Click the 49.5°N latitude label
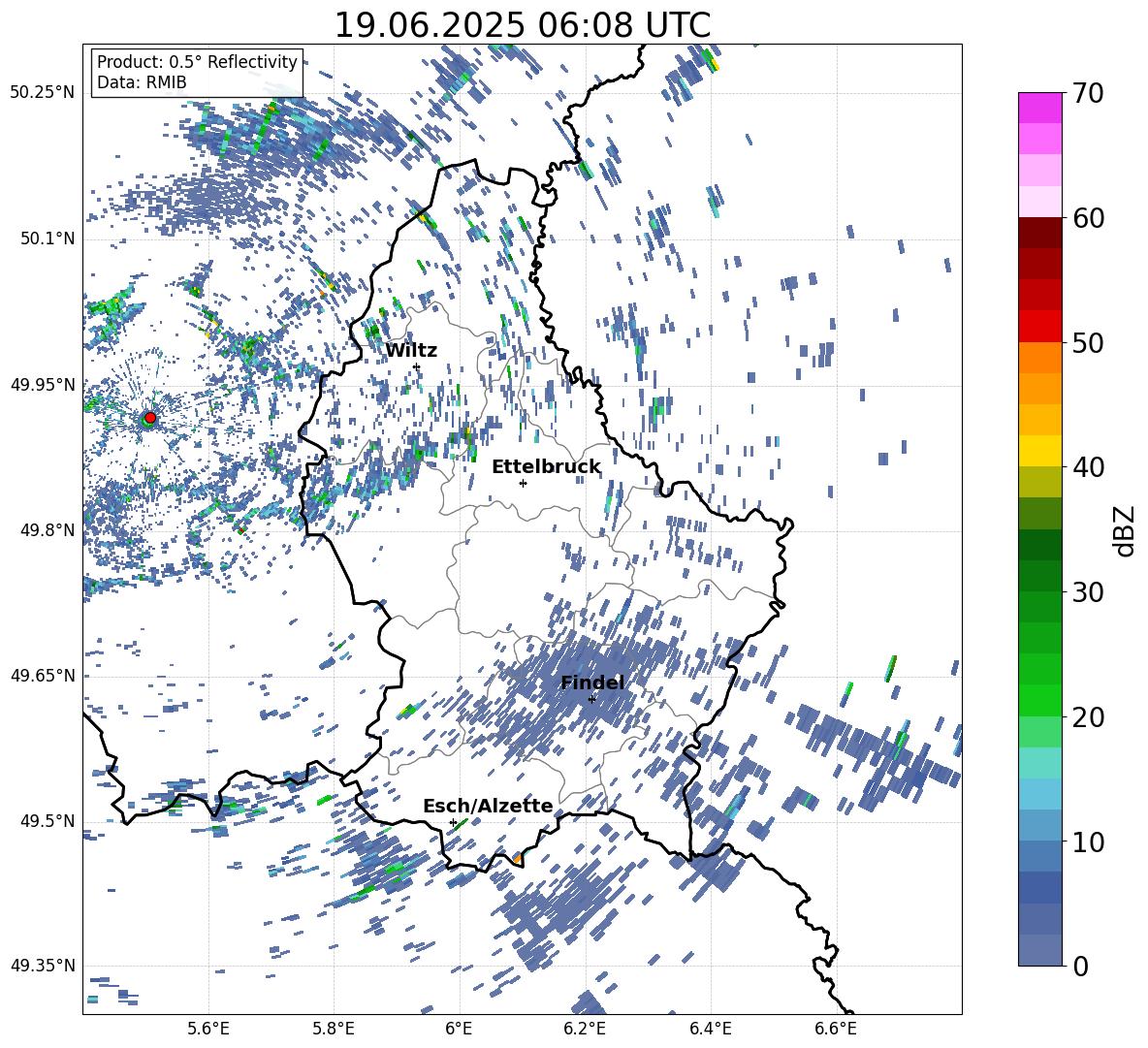 (x=47, y=821)
